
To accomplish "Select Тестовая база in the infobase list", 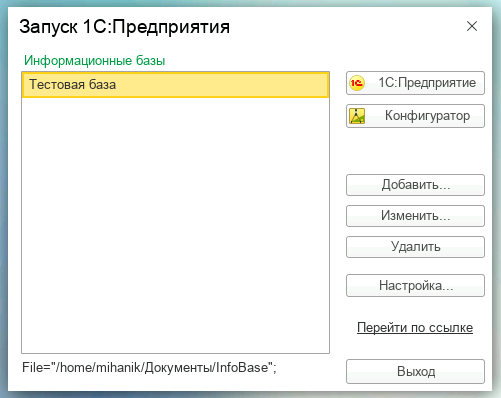I will 176,85.
